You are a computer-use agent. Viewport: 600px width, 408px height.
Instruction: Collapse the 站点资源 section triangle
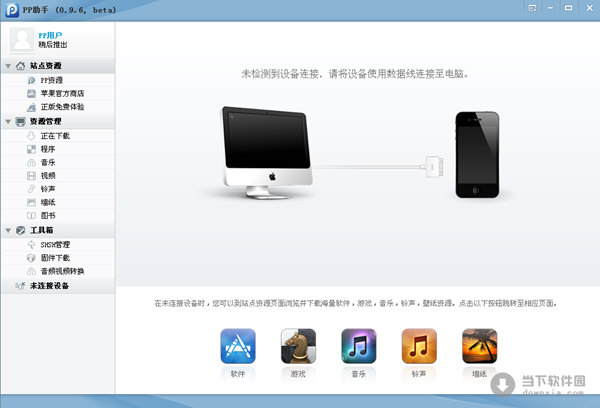click(8, 66)
